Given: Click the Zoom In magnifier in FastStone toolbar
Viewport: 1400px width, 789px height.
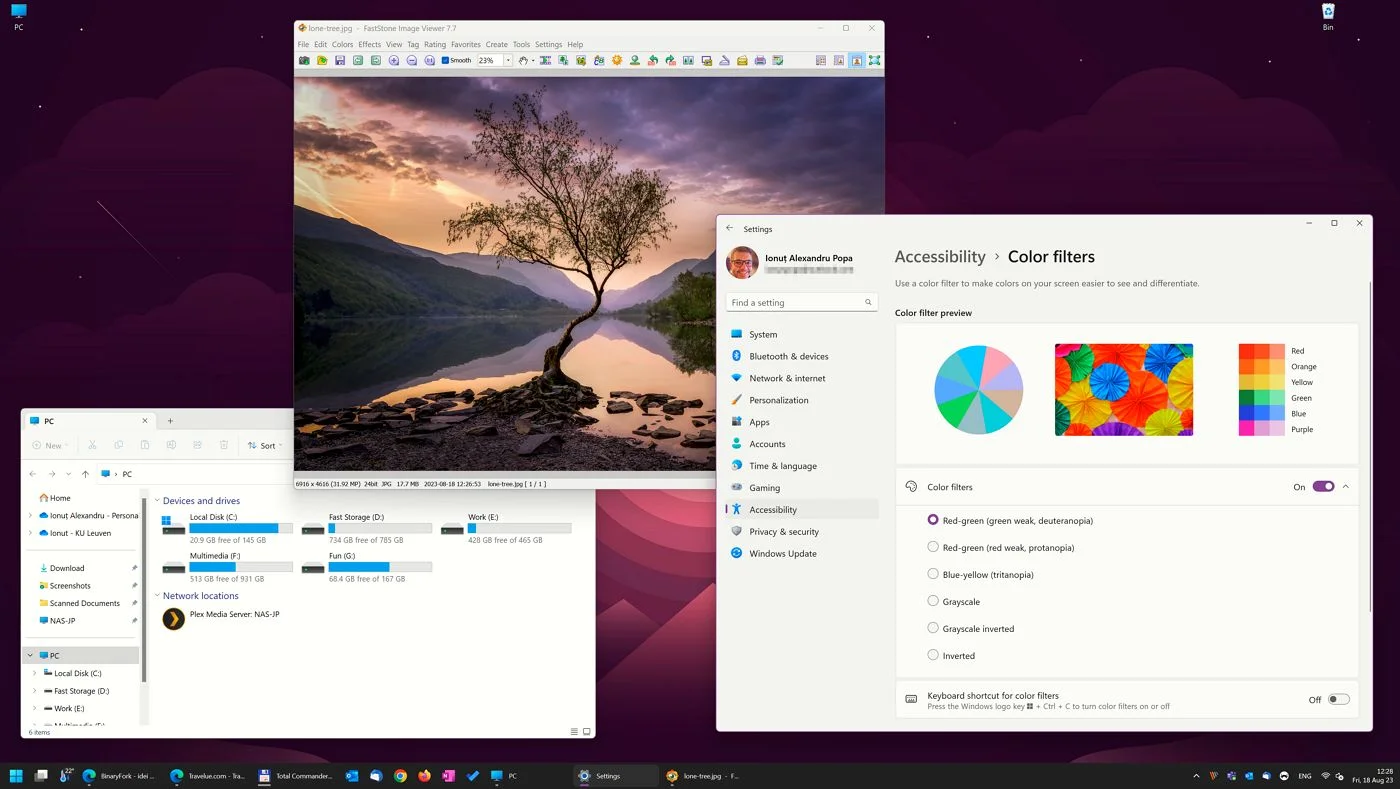Looking at the screenshot, I should pos(394,60).
